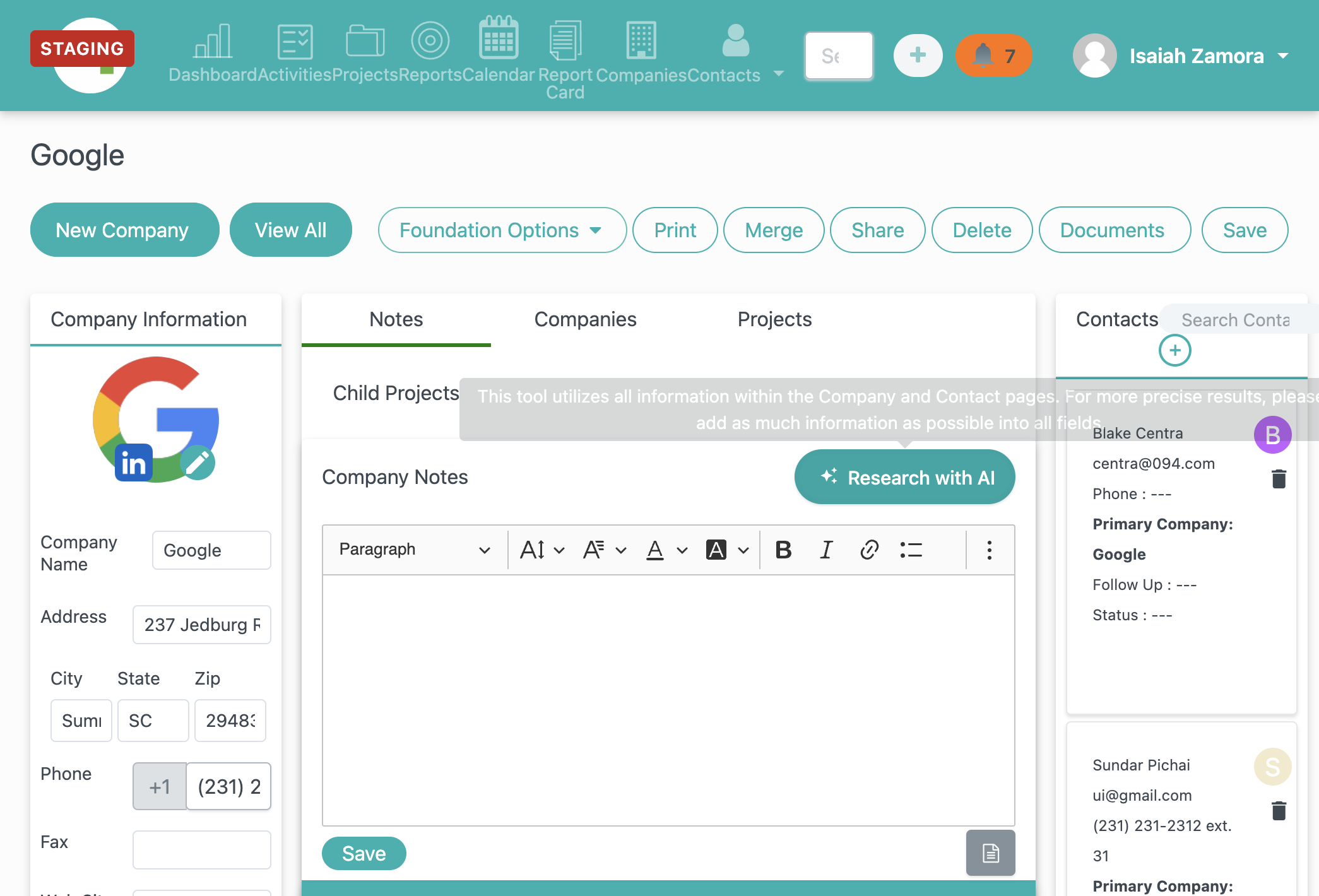This screenshot has height=896, width=1319.
Task: Click the New Company button
Action: coord(124,230)
